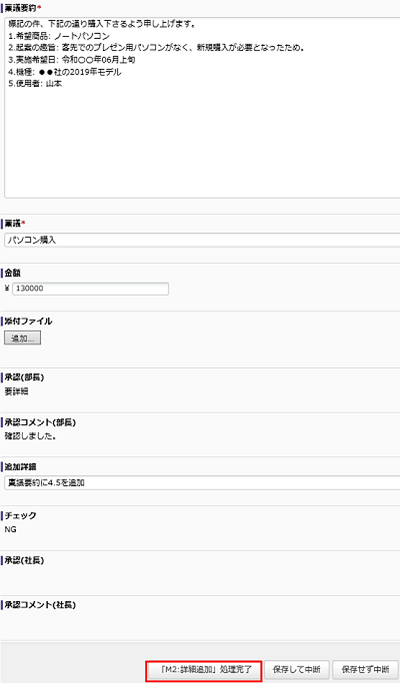Click the 承認(社長) section label
This screenshot has width=400, height=683.
(24, 560)
